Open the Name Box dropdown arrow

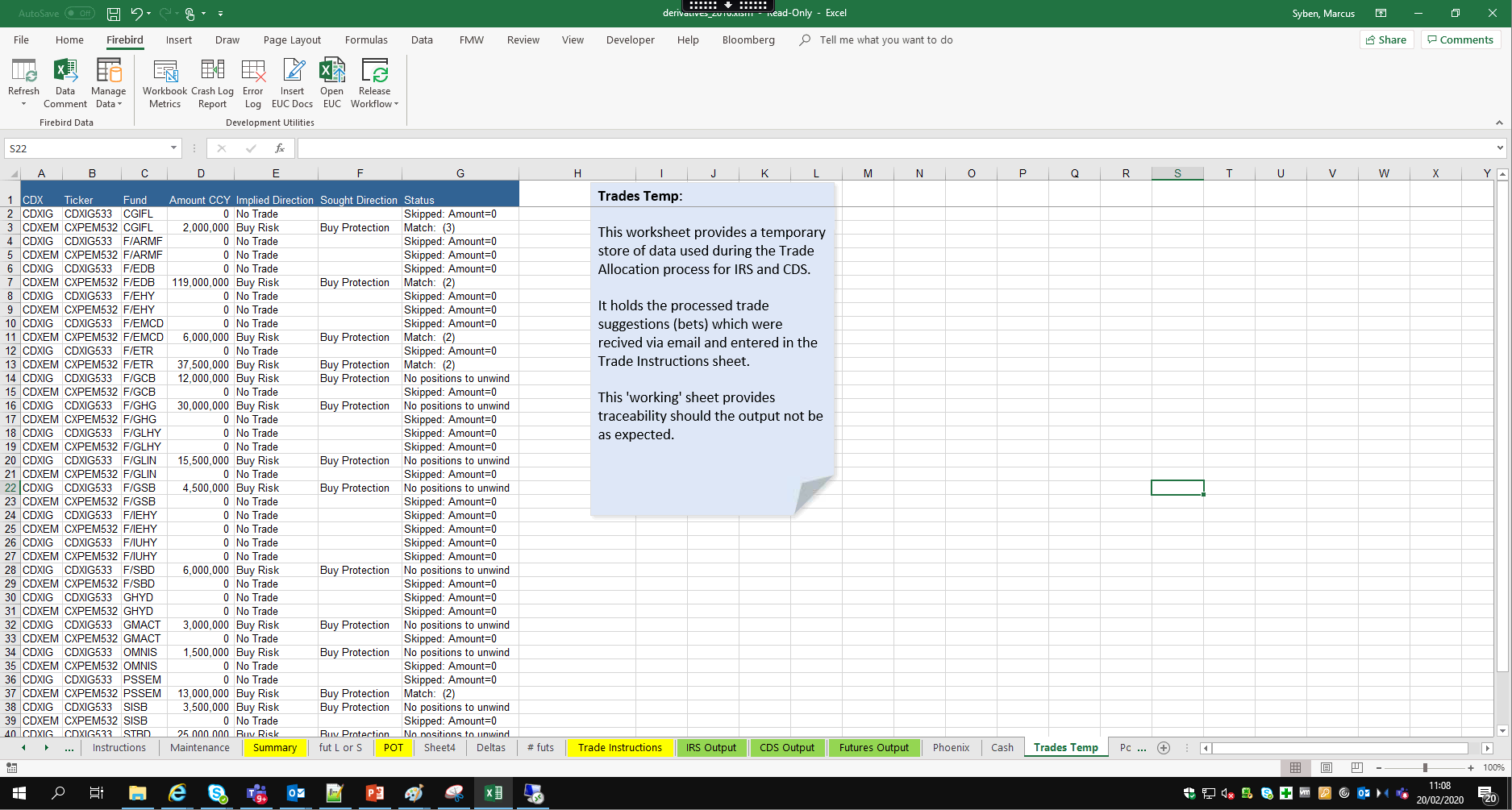[x=173, y=148]
